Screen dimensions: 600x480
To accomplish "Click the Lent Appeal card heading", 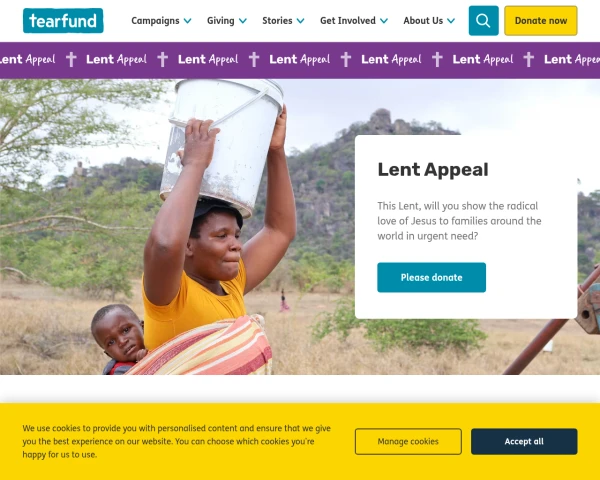I will (x=433, y=170).
